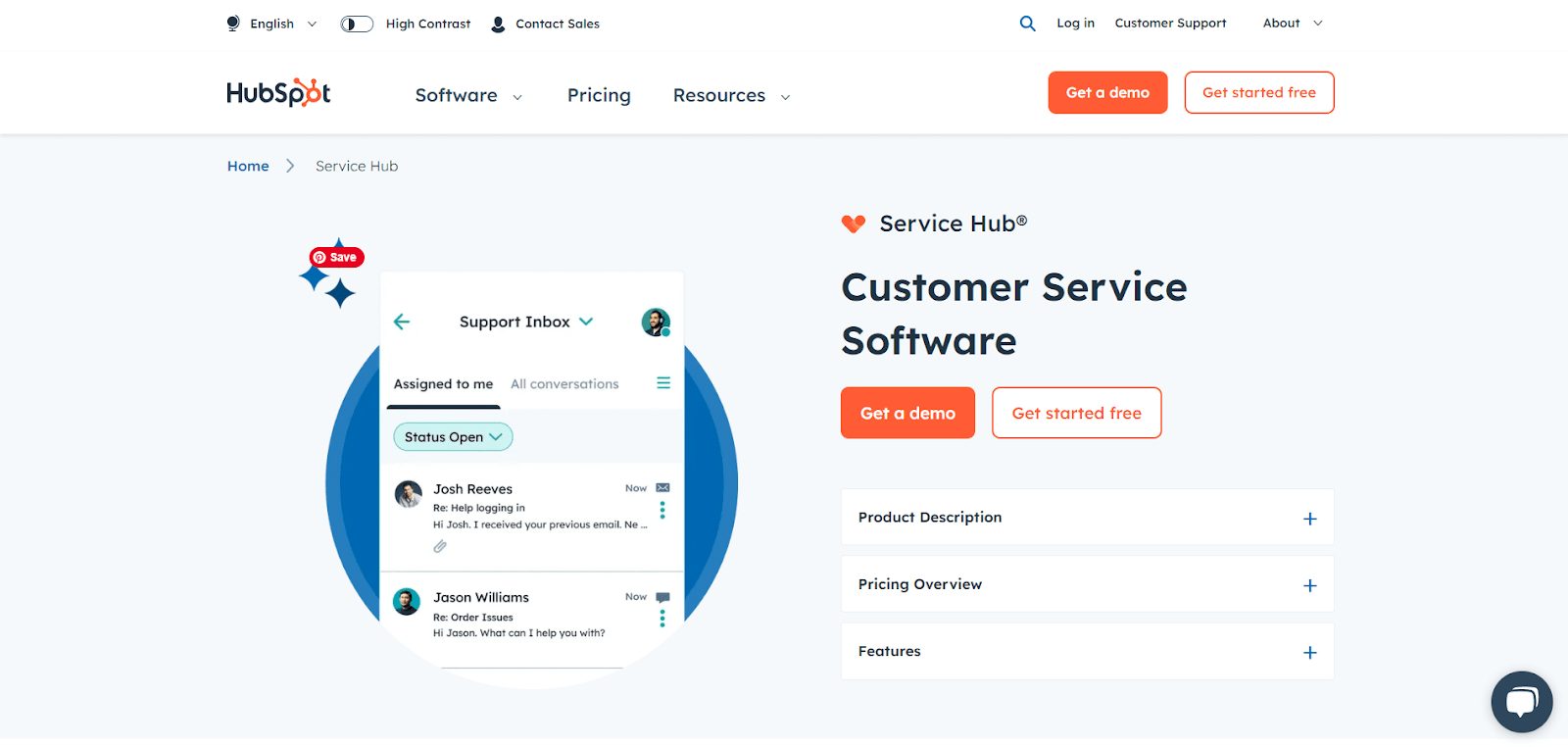
Task: Open Customer Support link
Action: [1170, 24]
